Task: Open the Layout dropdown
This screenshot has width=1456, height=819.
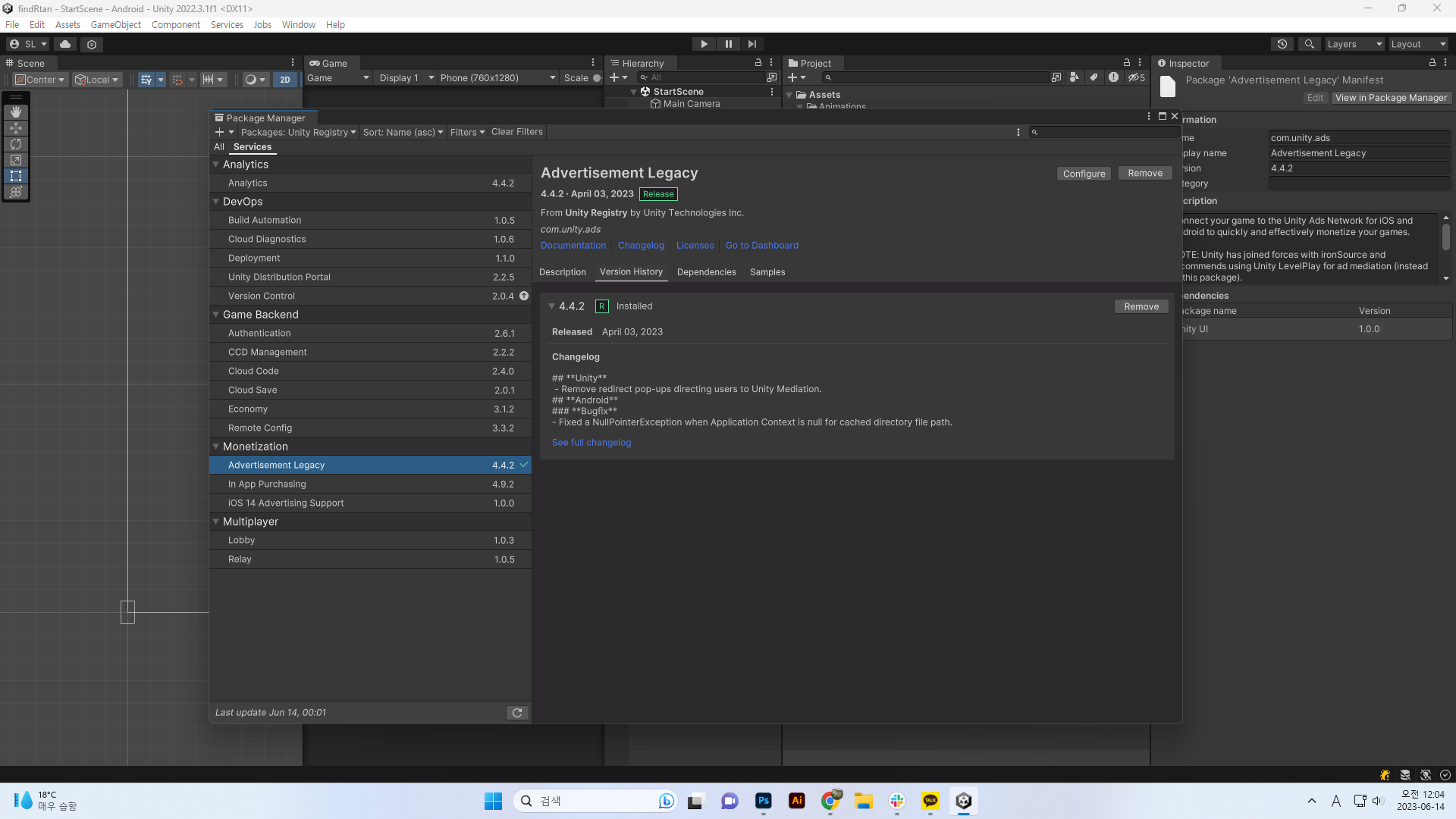Action: click(1418, 44)
